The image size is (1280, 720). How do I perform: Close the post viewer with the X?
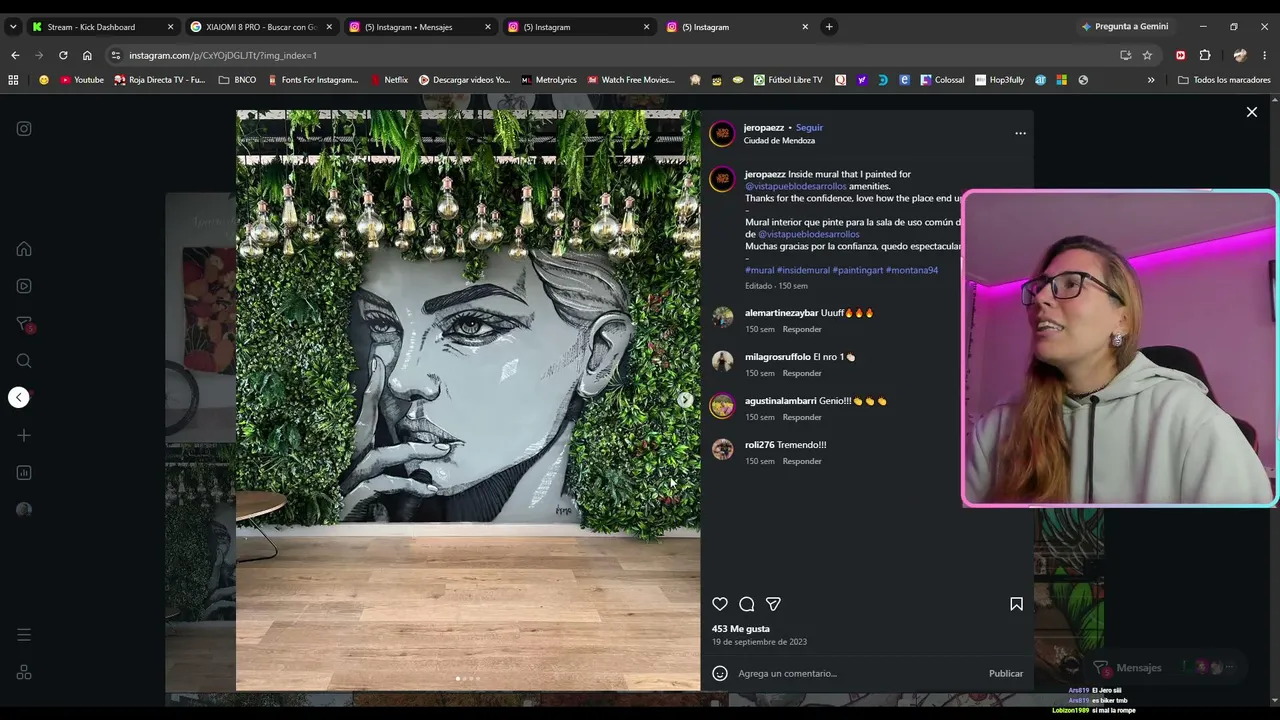tap(1252, 112)
